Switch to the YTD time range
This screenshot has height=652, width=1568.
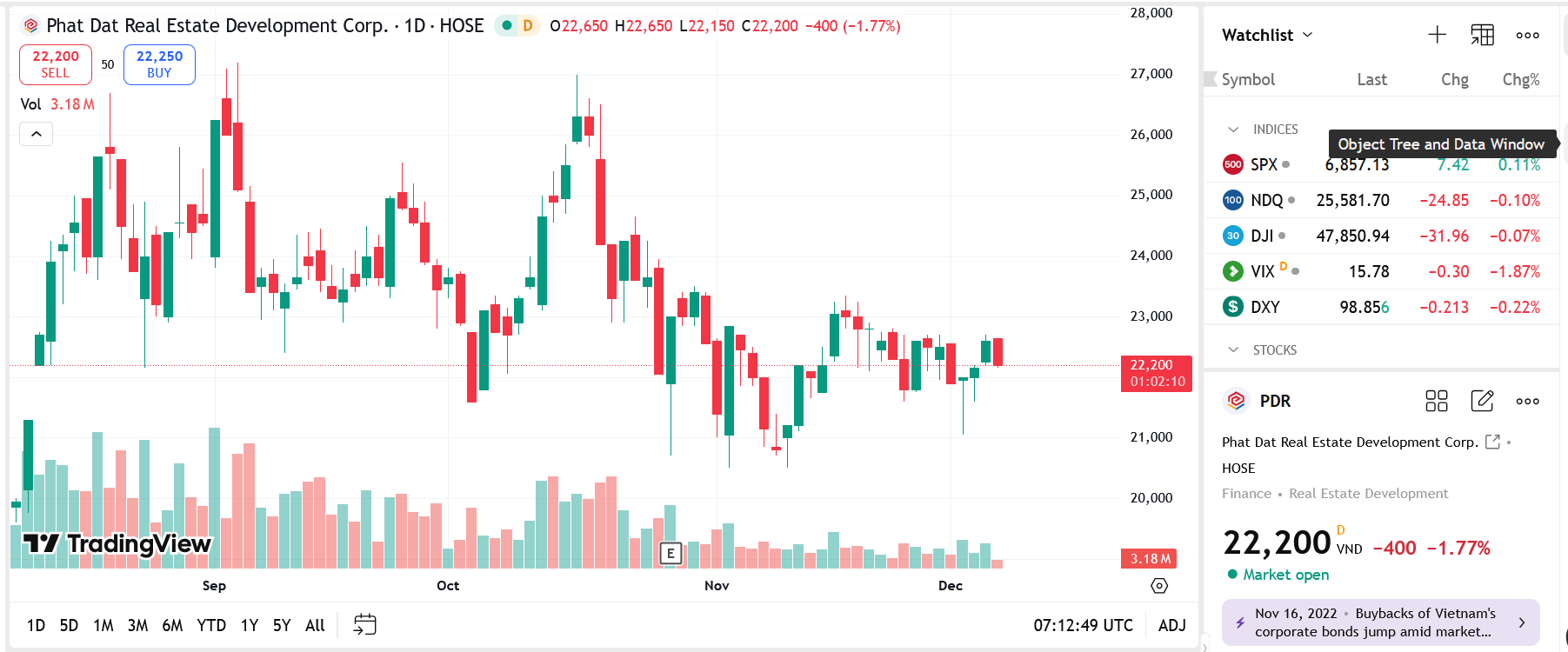click(x=211, y=625)
